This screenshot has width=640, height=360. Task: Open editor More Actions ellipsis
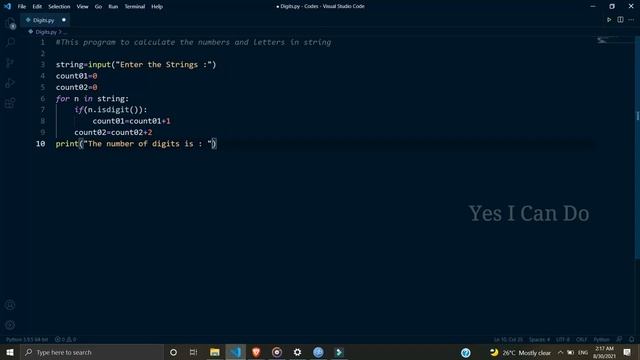[x=631, y=20]
